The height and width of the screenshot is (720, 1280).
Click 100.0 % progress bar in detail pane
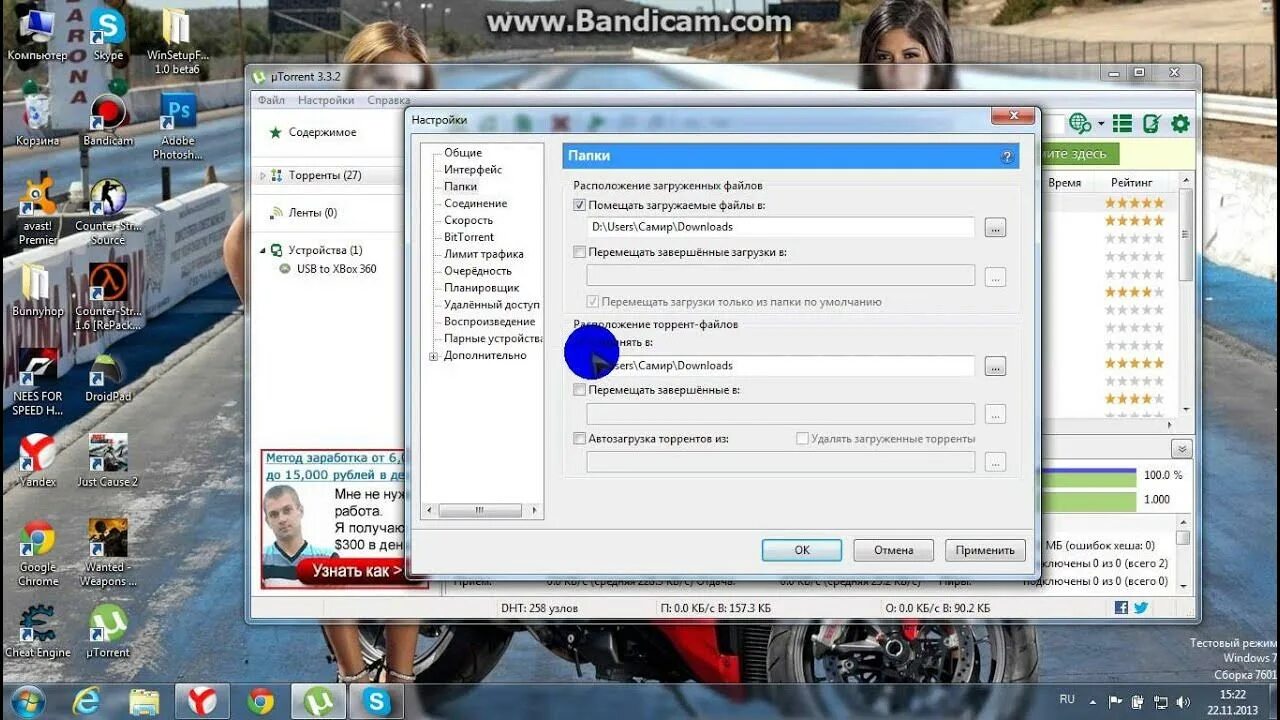pyautogui.click(x=1088, y=476)
